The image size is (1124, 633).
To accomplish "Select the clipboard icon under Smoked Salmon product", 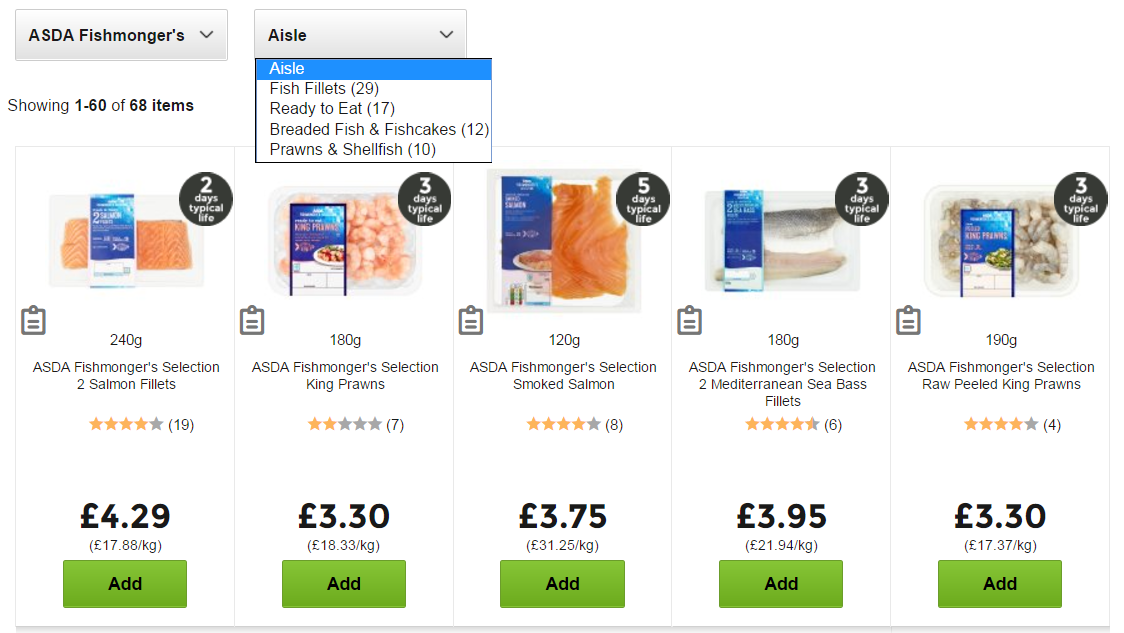I will (470, 320).
